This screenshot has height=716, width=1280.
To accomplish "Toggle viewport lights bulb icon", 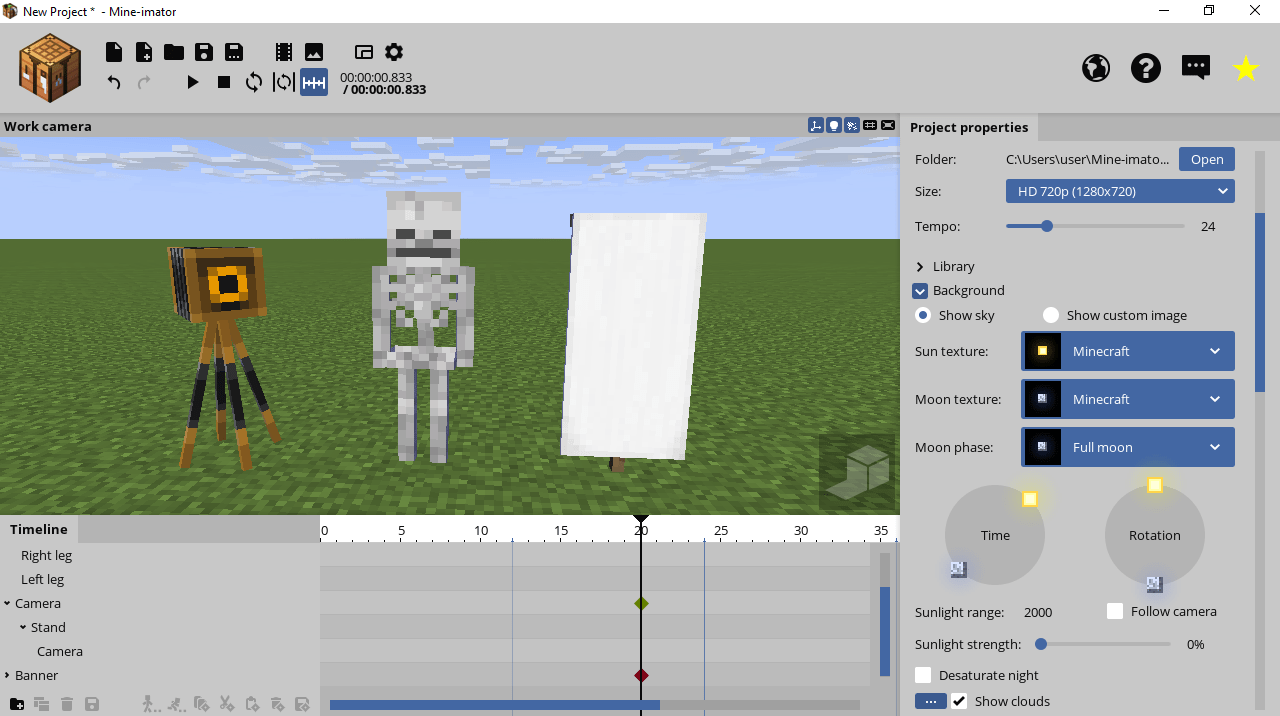I will (834, 125).
